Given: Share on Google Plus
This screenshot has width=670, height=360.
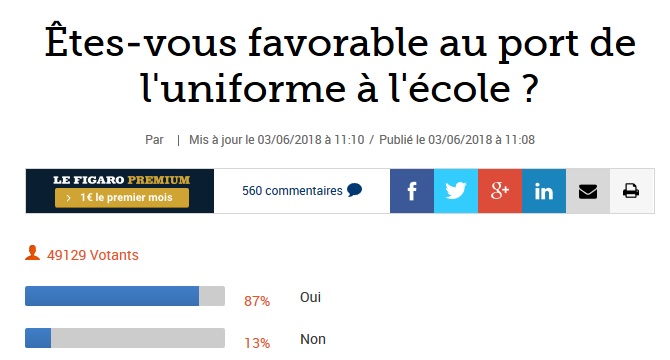Looking at the screenshot, I should pos(500,191).
